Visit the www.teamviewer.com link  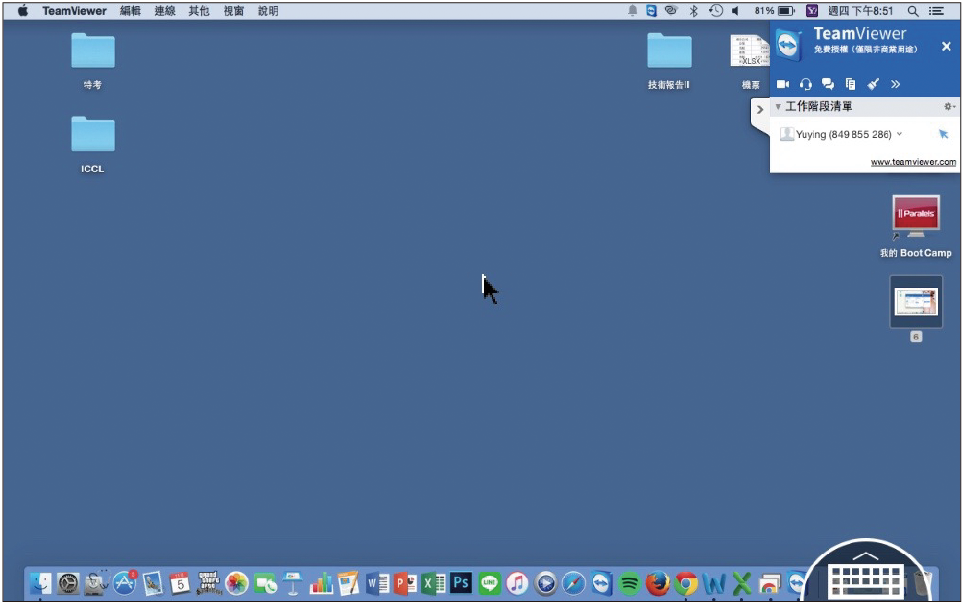pos(913,162)
